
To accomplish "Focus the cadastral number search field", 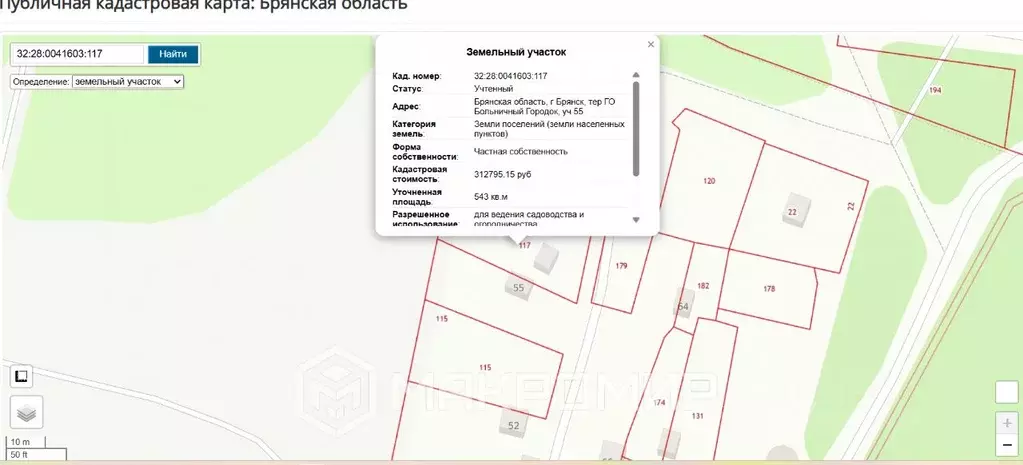I will click(x=78, y=54).
